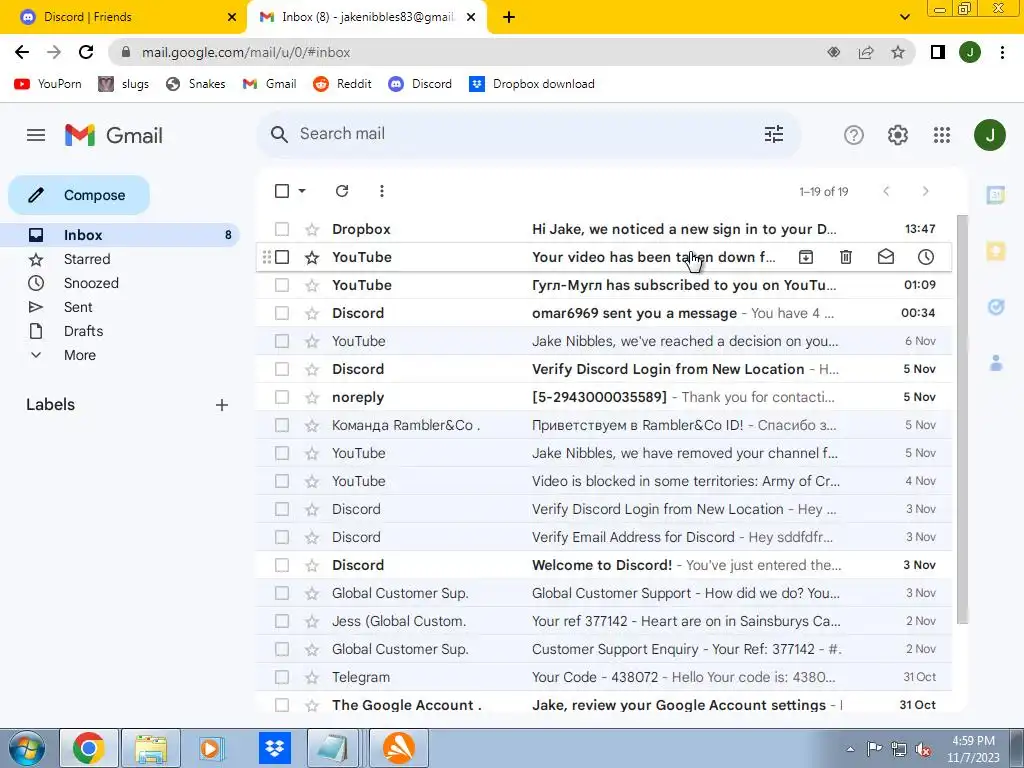Refresh the inbox list
Screen dimensions: 1024x768
pos(342,191)
